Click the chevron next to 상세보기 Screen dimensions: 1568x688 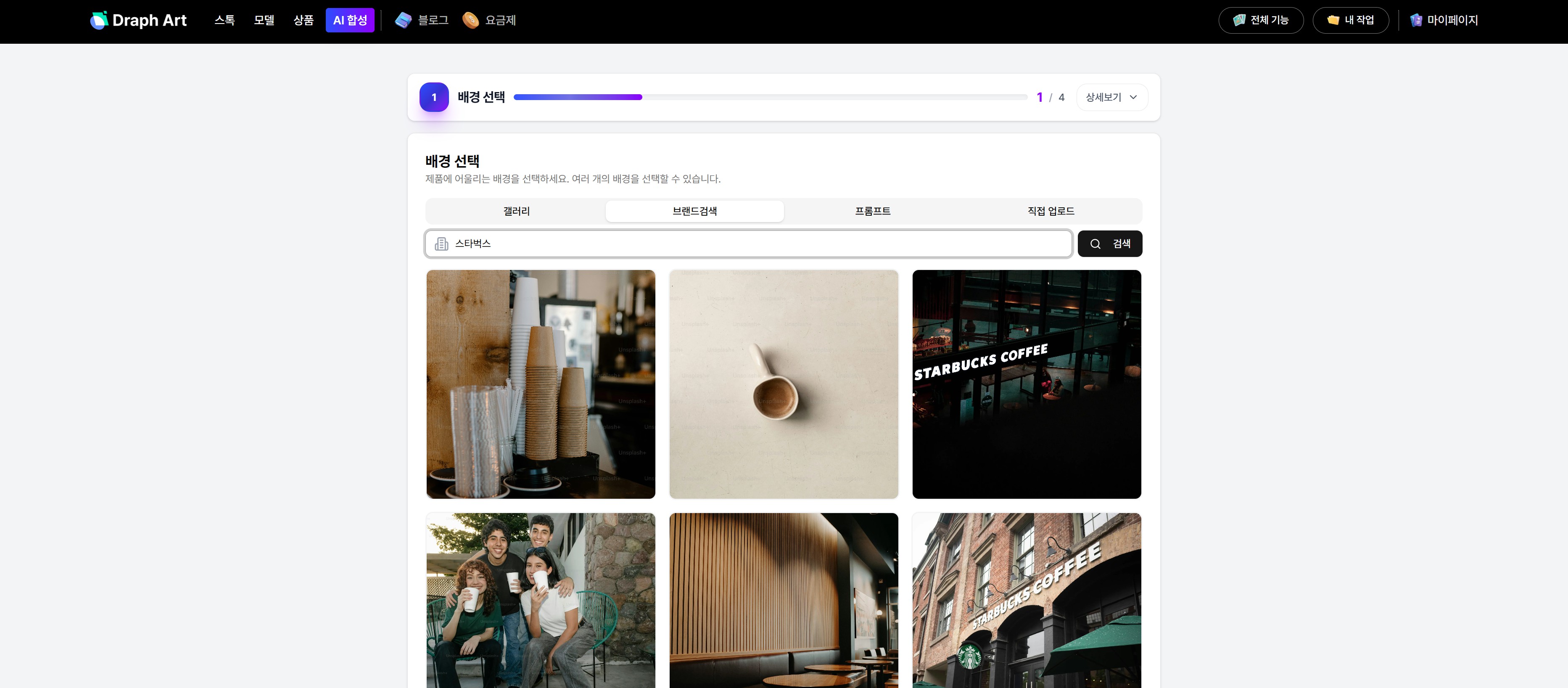[x=1133, y=98]
